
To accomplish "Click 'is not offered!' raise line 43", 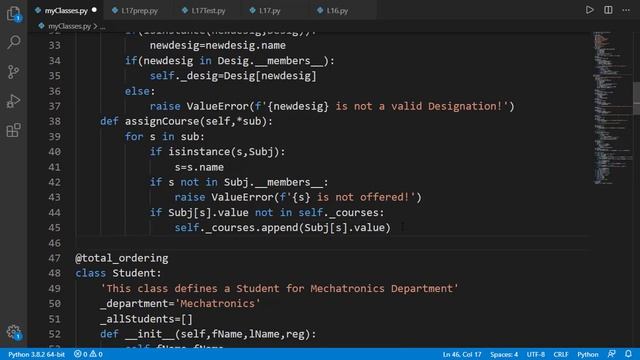I will click(298, 197).
